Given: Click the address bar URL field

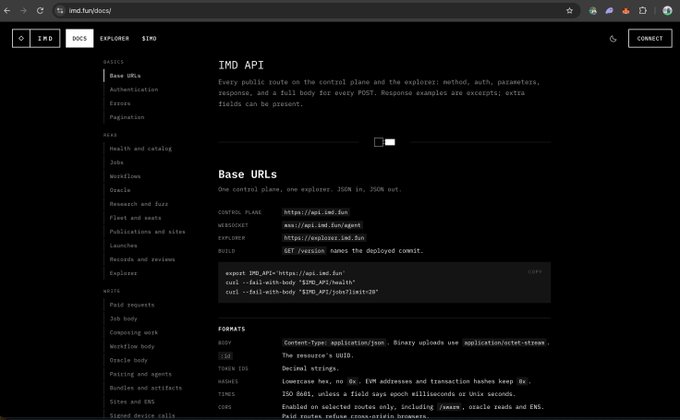Looking at the screenshot, I should (x=314, y=10).
